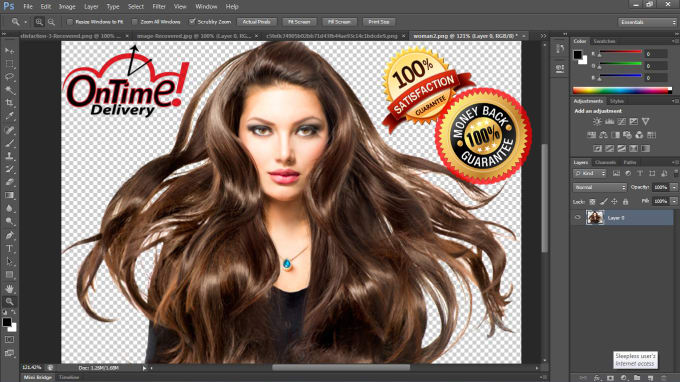Toggle pixel layer filter in Layers panel
The height and width of the screenshot is (382, 680).
point(616,173)
